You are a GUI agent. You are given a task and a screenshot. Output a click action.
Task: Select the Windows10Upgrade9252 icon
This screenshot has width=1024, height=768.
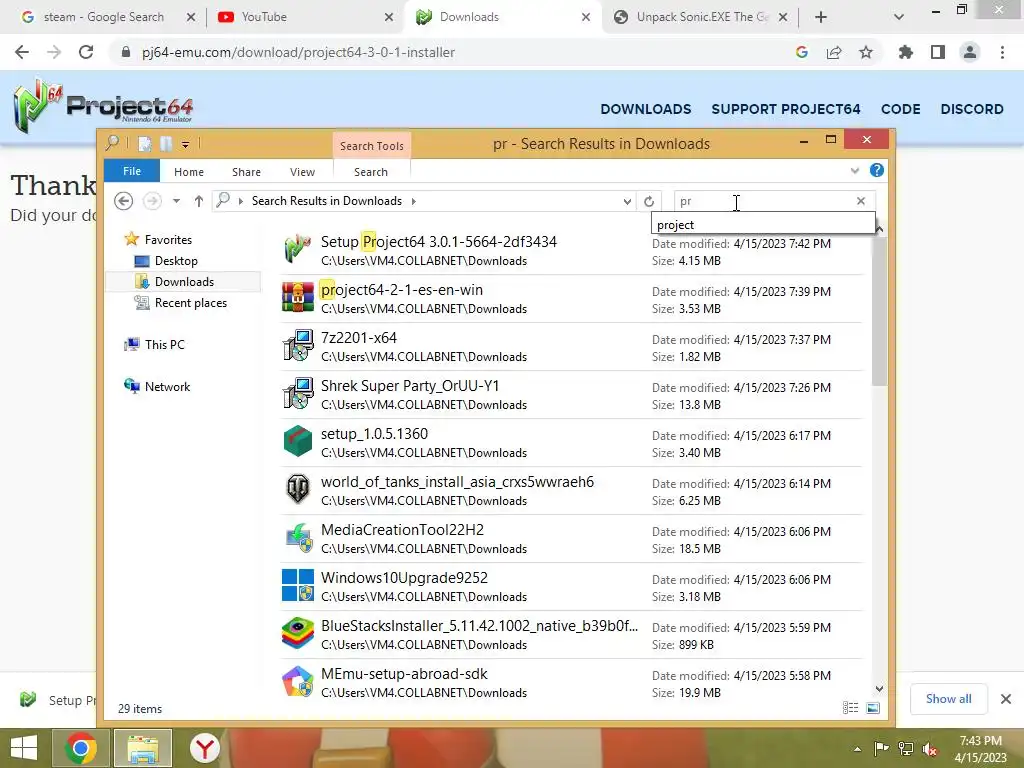tap(298, 585)
